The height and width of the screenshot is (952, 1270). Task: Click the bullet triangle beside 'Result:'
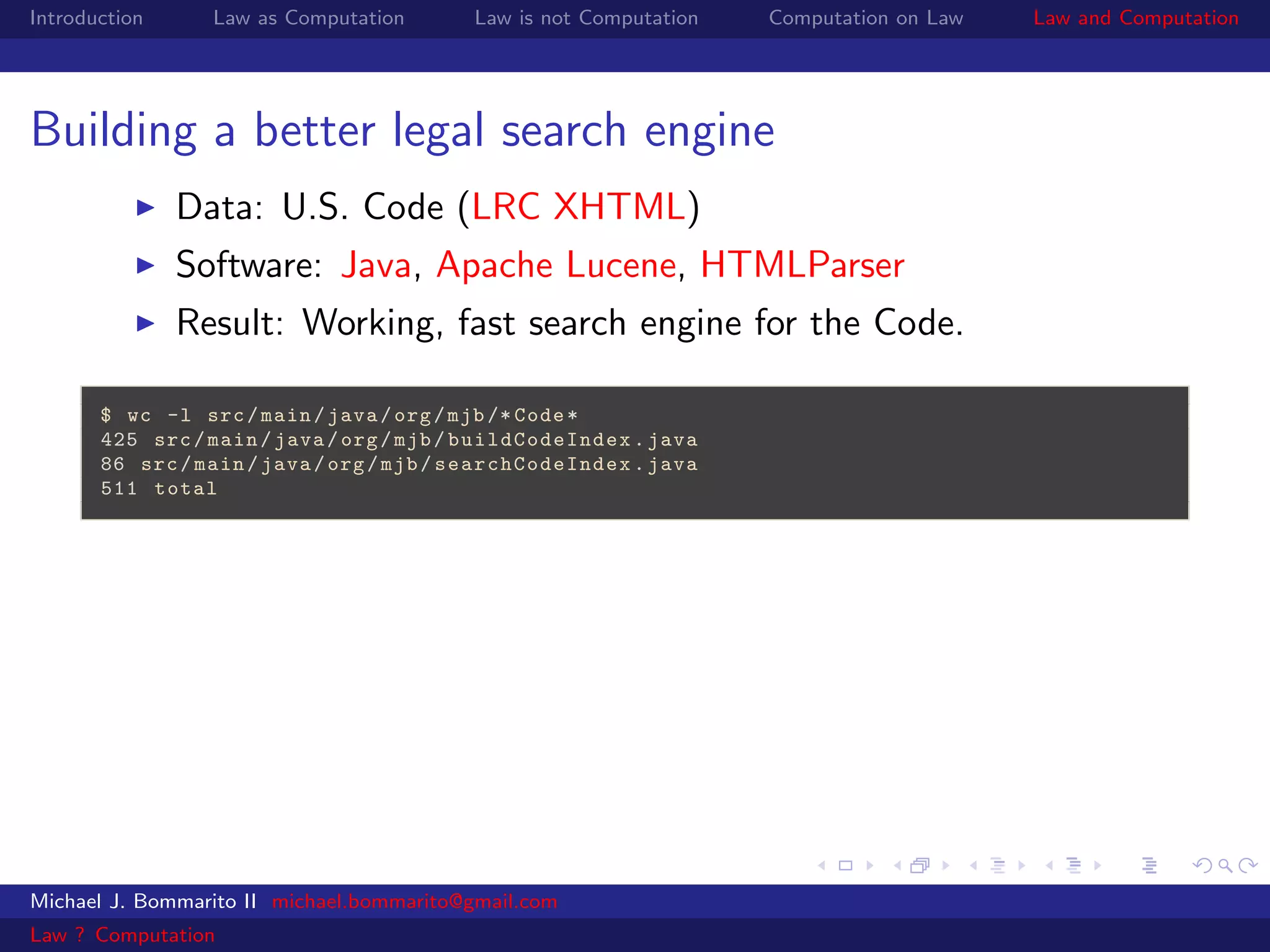coord(146,323)
